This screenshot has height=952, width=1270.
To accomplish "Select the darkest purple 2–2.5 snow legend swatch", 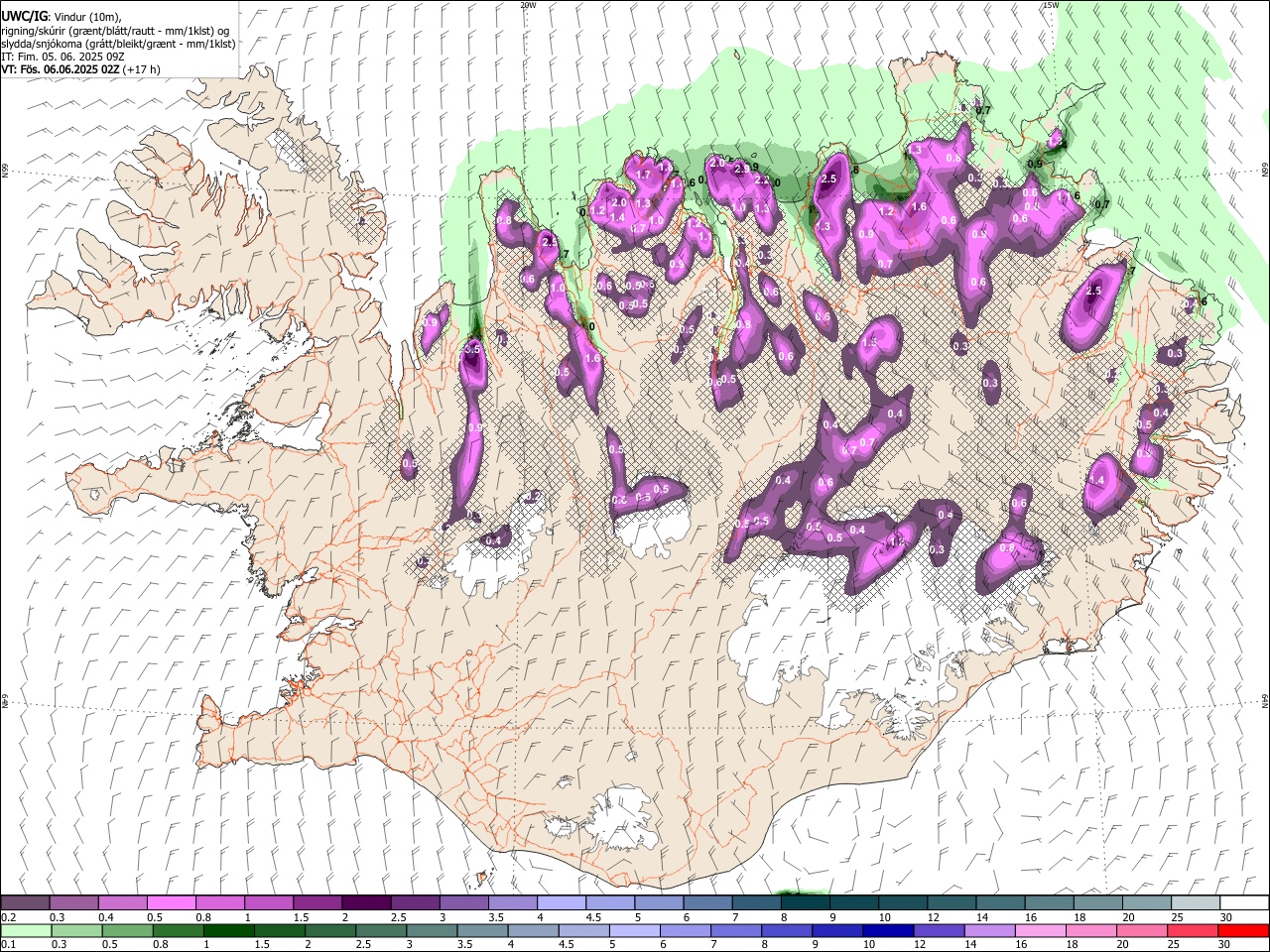I will (x=365, y=903).
